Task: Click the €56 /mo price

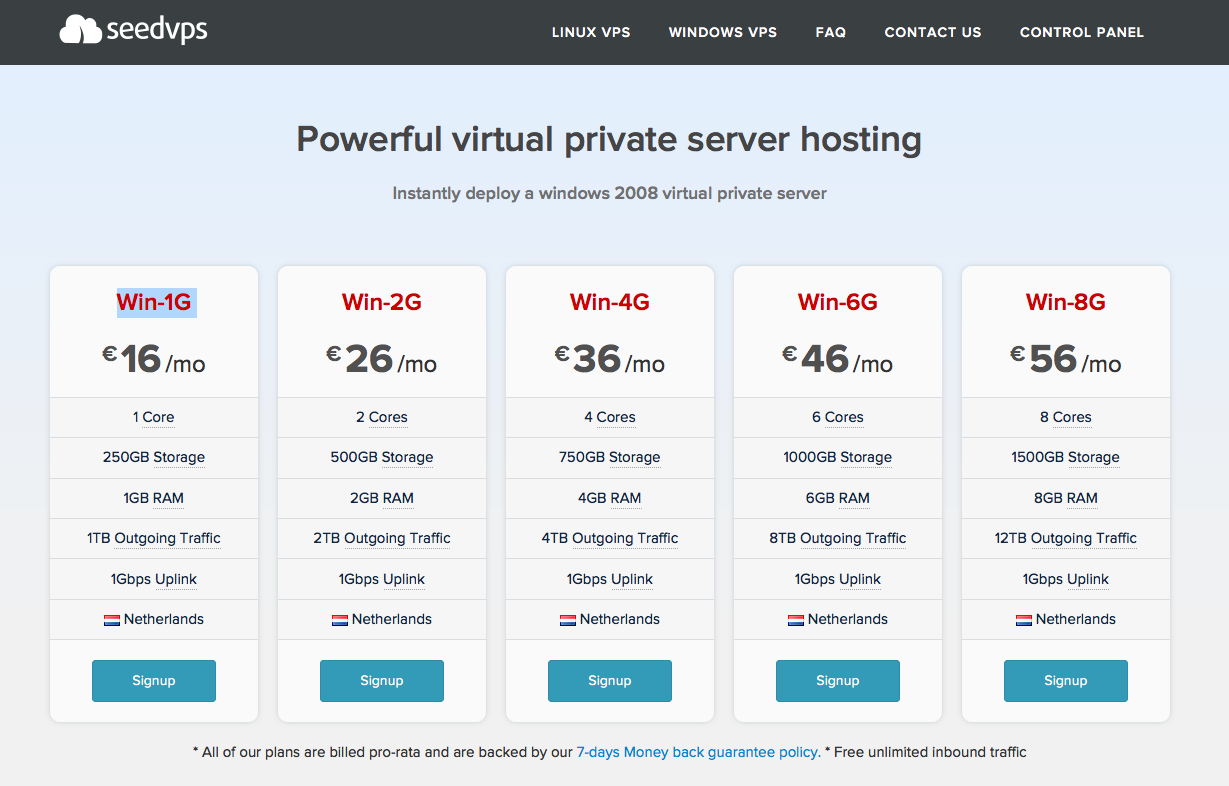Action: [1066, 359]
